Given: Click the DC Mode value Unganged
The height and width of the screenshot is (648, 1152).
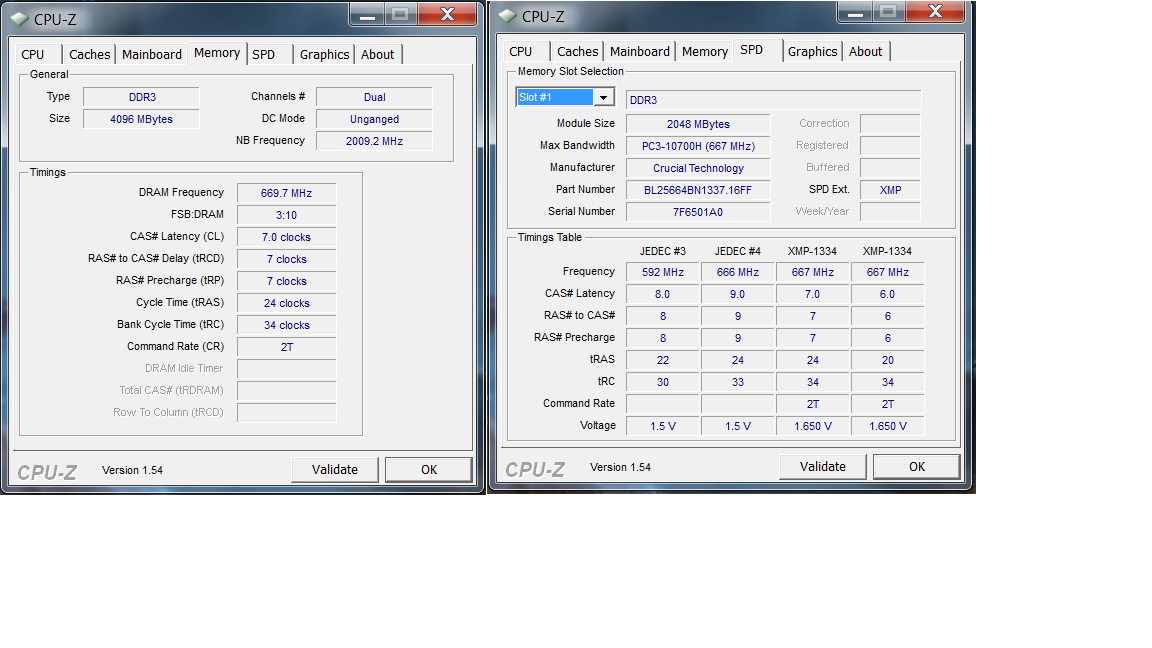Looking at the screenshot, I should click(x=374, y=119).
